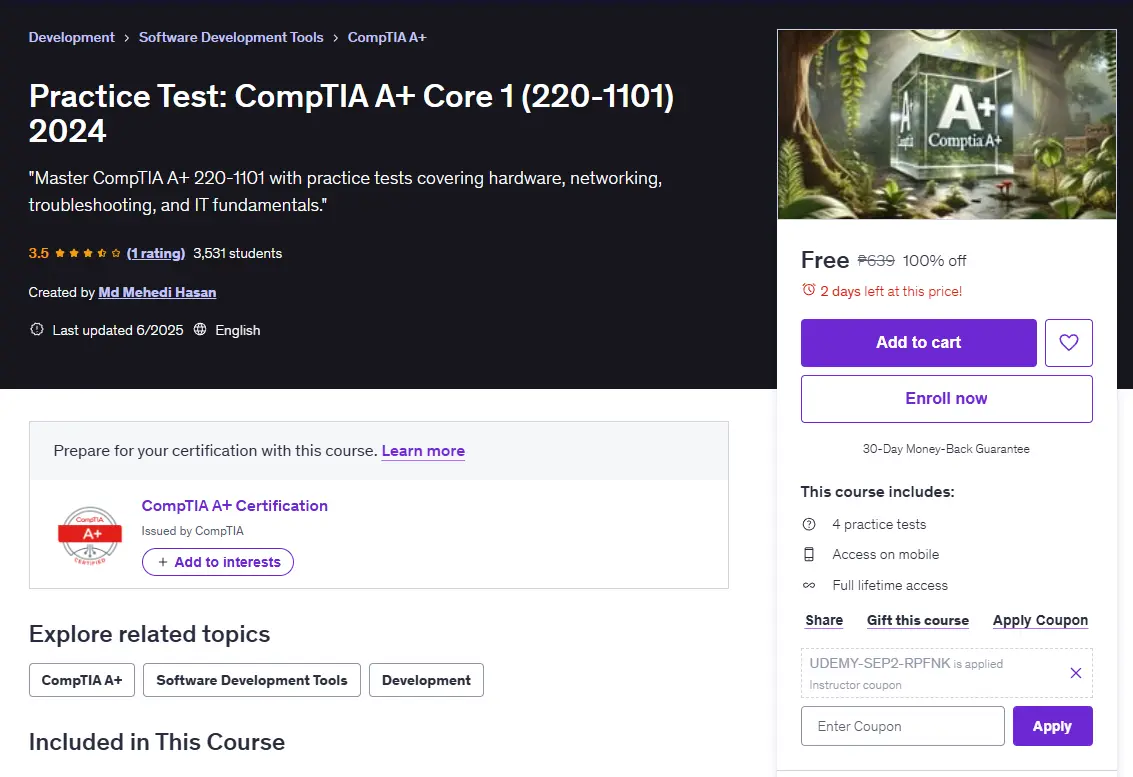Viewport: 1133px width, 777px height.
Task: Click the '4 practice tests' text
Action: (879, 524)
